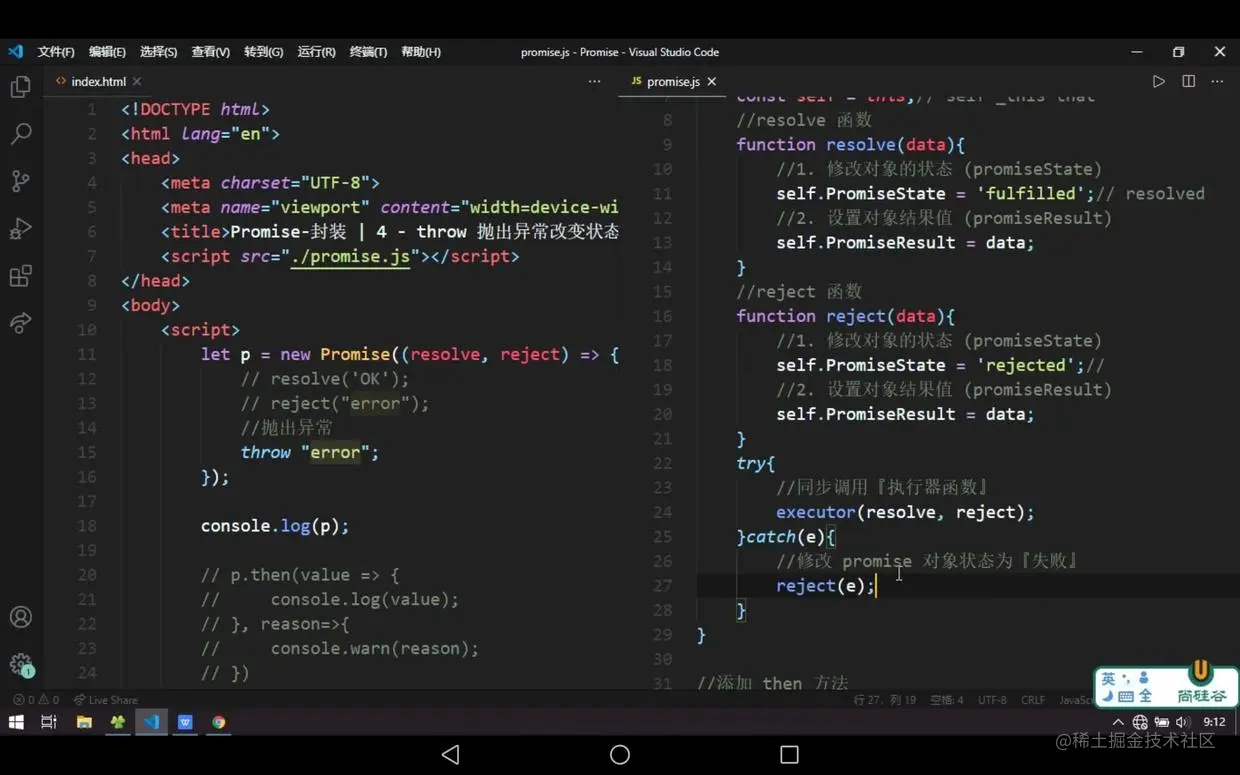Open the 编辑(E) menu

[107, 52]
